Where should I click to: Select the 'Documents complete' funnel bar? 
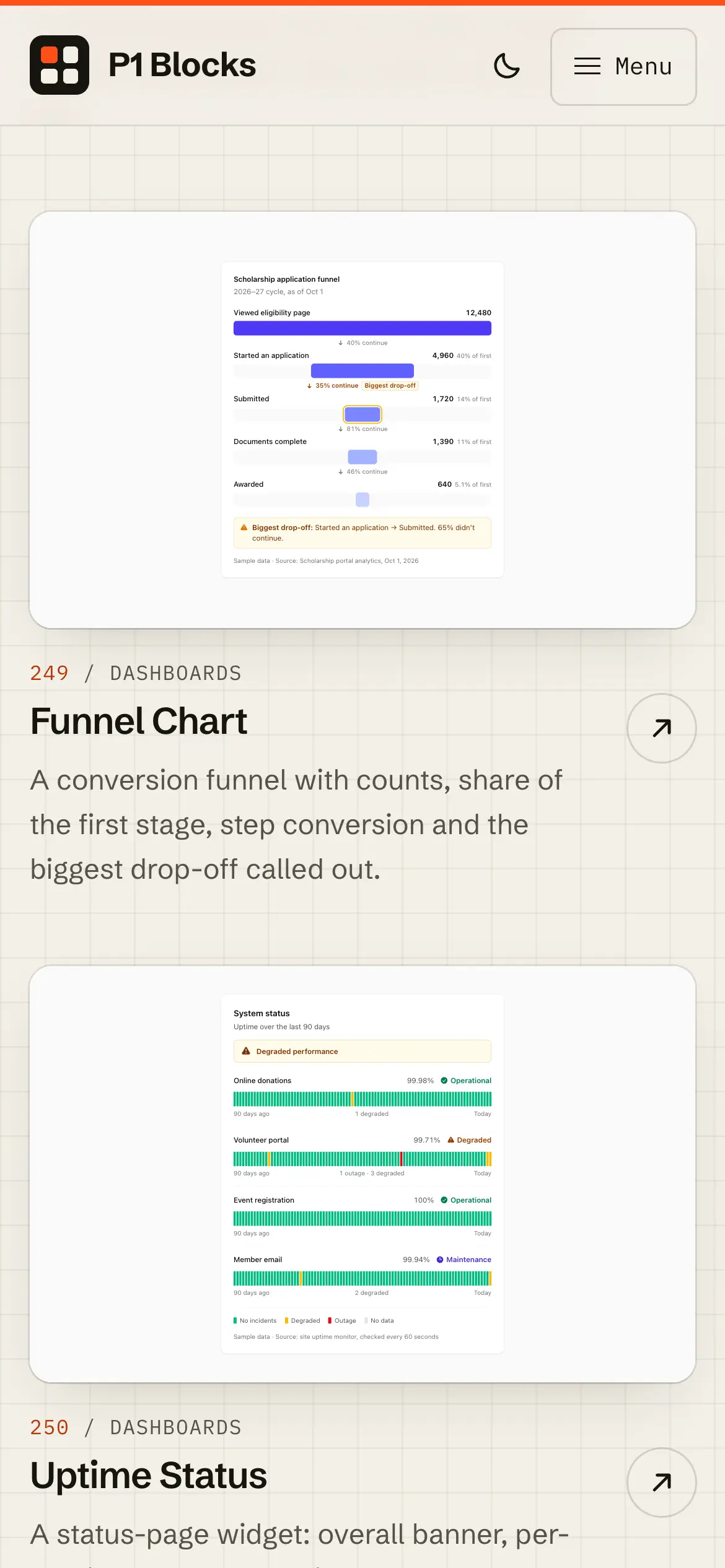[x=362, y=457]
